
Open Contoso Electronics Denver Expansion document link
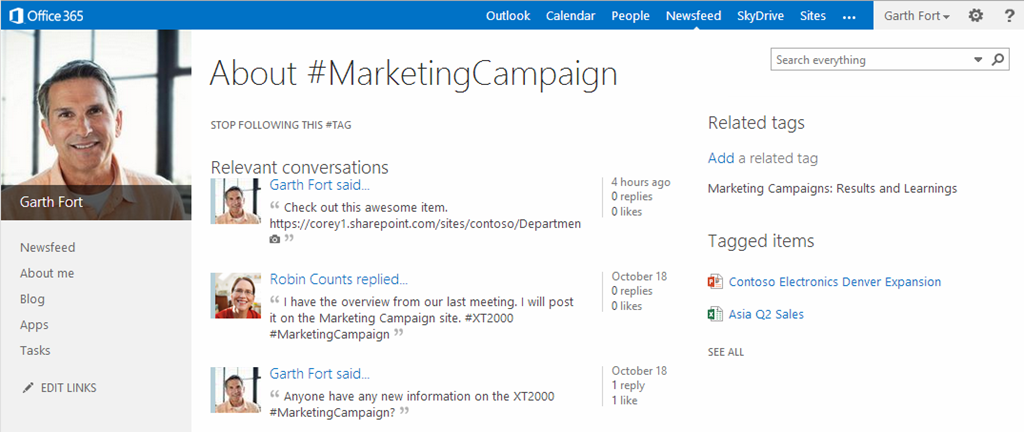[835, 282]
